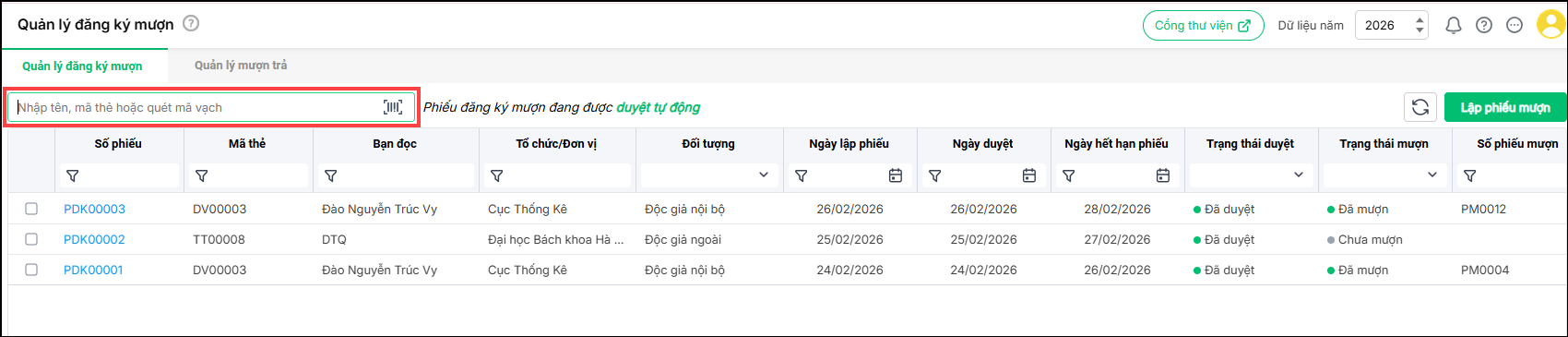This screenshot has height=337, width=1568.
Task: Increase the Dữ liệu năm year value
Action: pos(1420,19)
